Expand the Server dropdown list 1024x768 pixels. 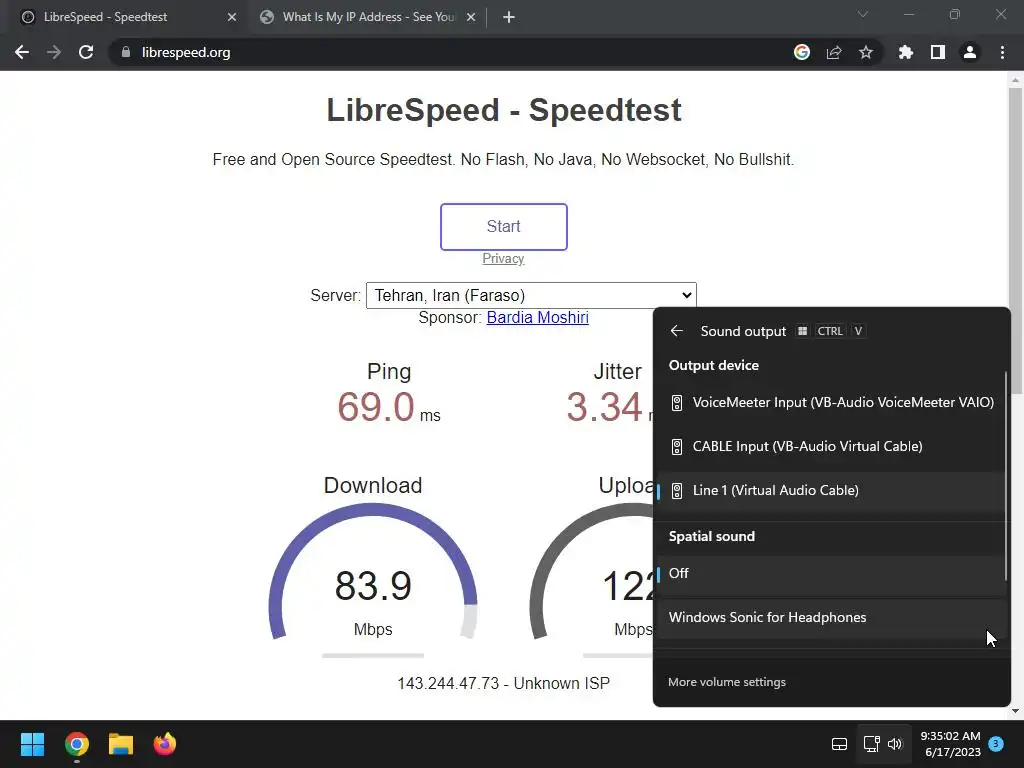point(531,295)
